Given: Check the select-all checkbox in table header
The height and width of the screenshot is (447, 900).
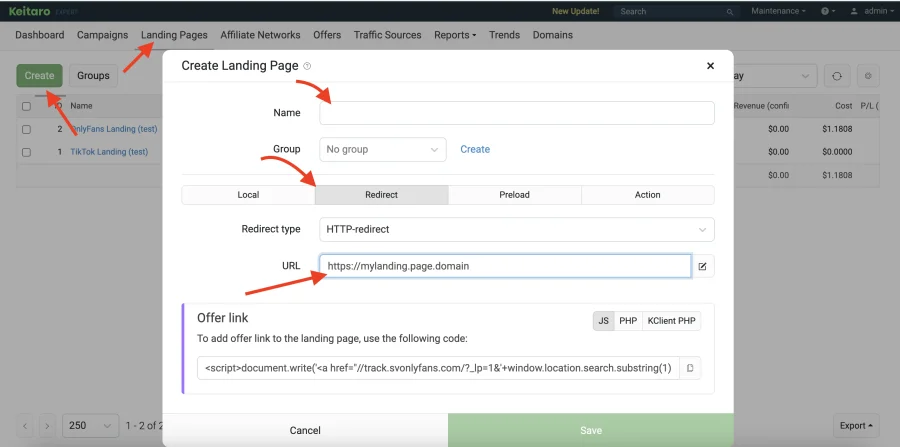Looking at the screenshot, I should coord(27,106).
